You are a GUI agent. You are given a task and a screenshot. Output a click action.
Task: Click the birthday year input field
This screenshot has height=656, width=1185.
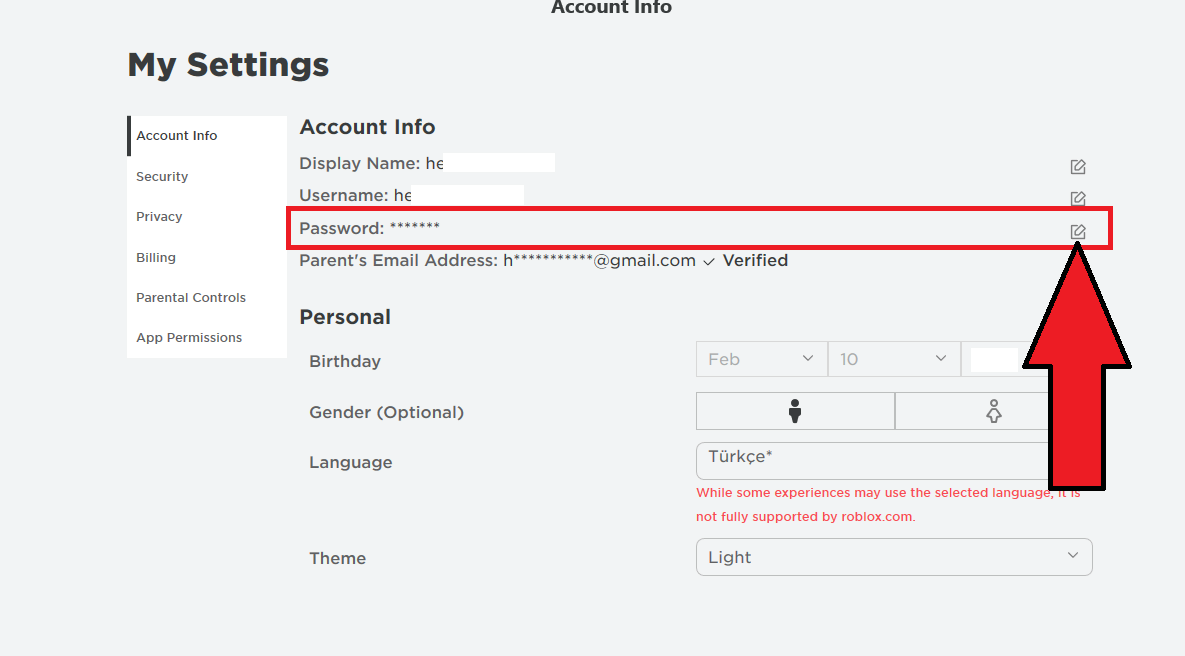click(x=990, y=358)
